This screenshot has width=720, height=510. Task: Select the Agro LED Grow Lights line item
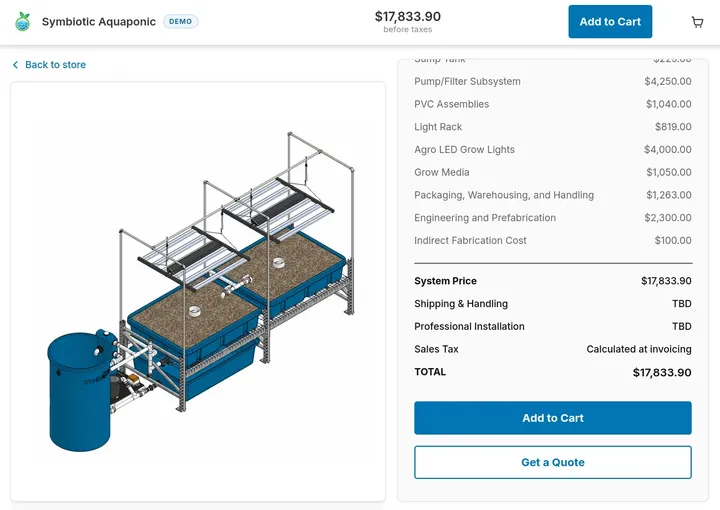pyautogui.click(x=552, y=150)
